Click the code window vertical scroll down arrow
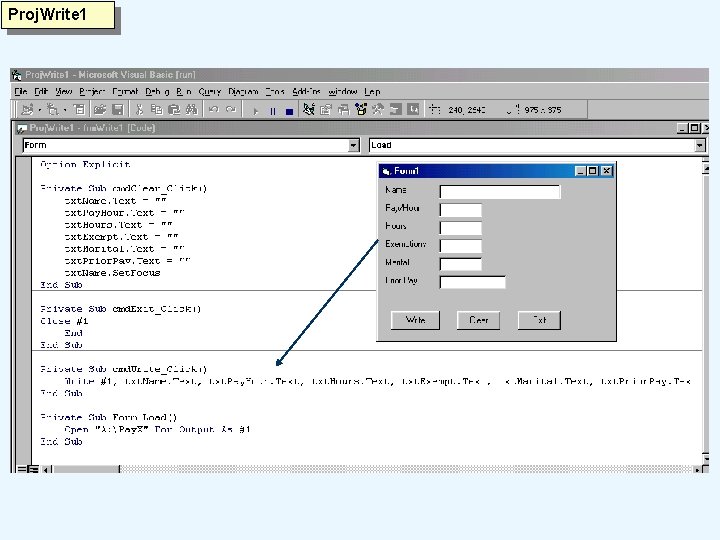The width and height of the screenshot is (720, 540). pos(706,458)
